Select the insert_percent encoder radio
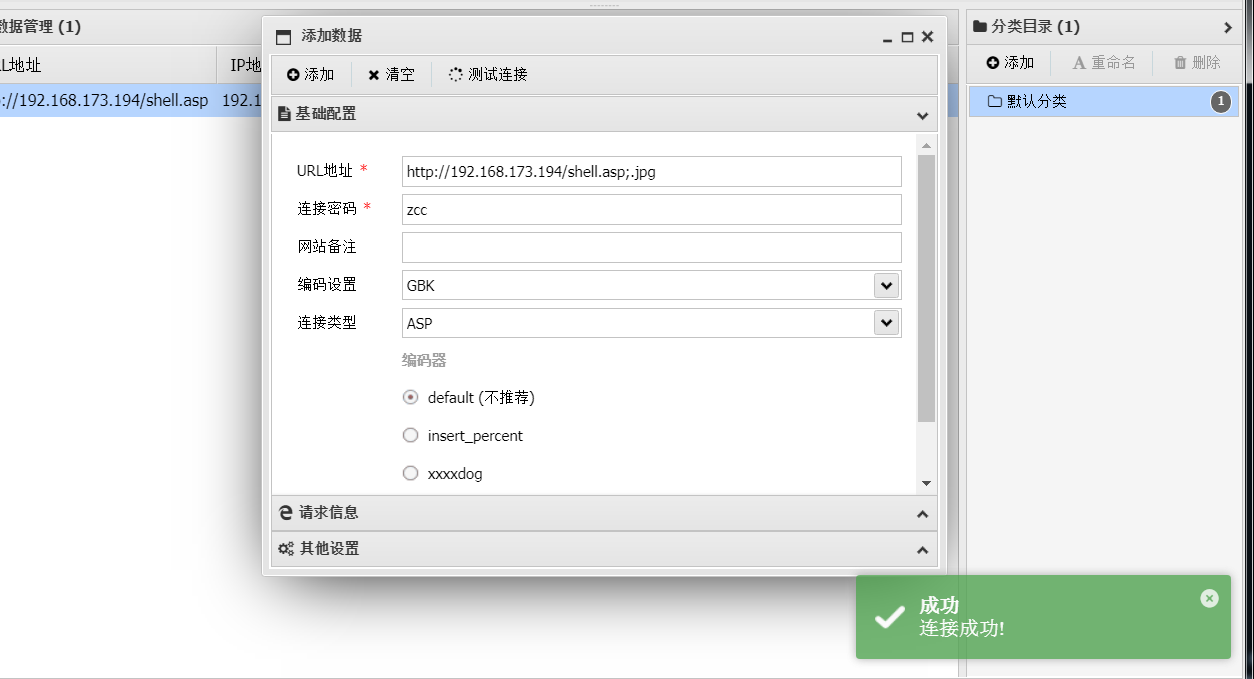 point(410,435)
